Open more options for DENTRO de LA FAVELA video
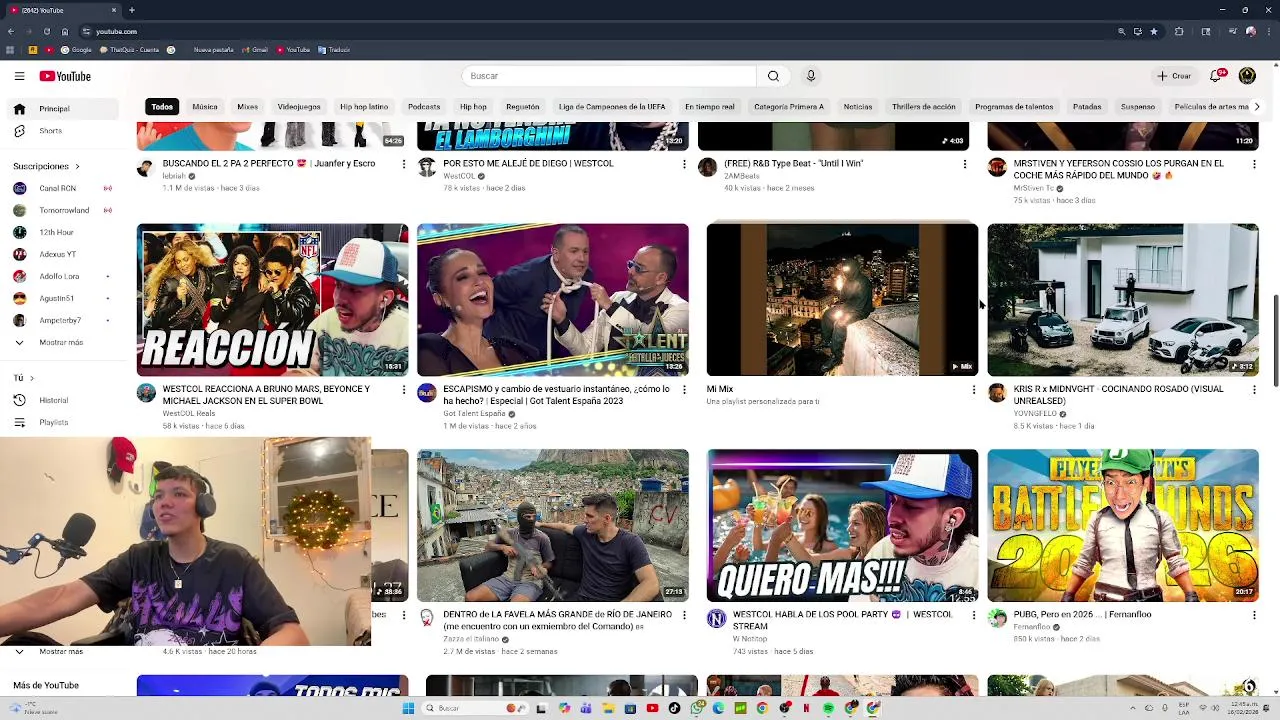 pyautogui.click(x=684, y=616)
